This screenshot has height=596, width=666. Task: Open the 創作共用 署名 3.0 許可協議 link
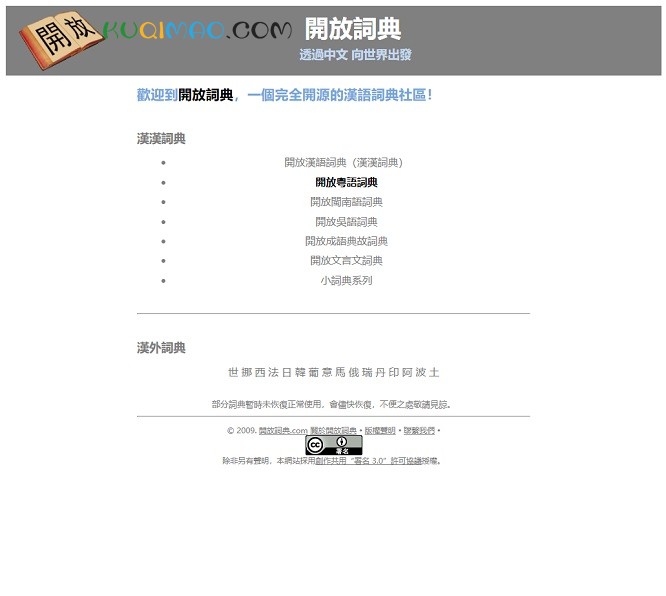(369, 461)
